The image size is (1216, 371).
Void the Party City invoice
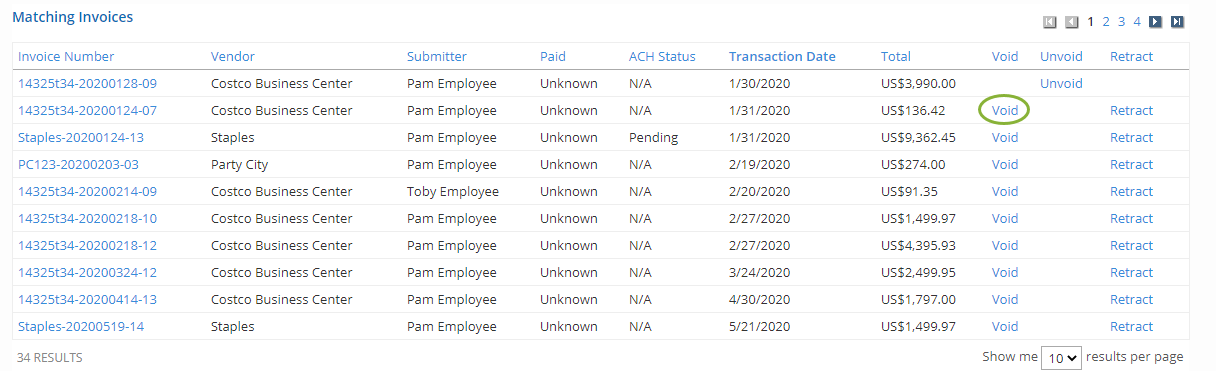[x=1005, y=164]
